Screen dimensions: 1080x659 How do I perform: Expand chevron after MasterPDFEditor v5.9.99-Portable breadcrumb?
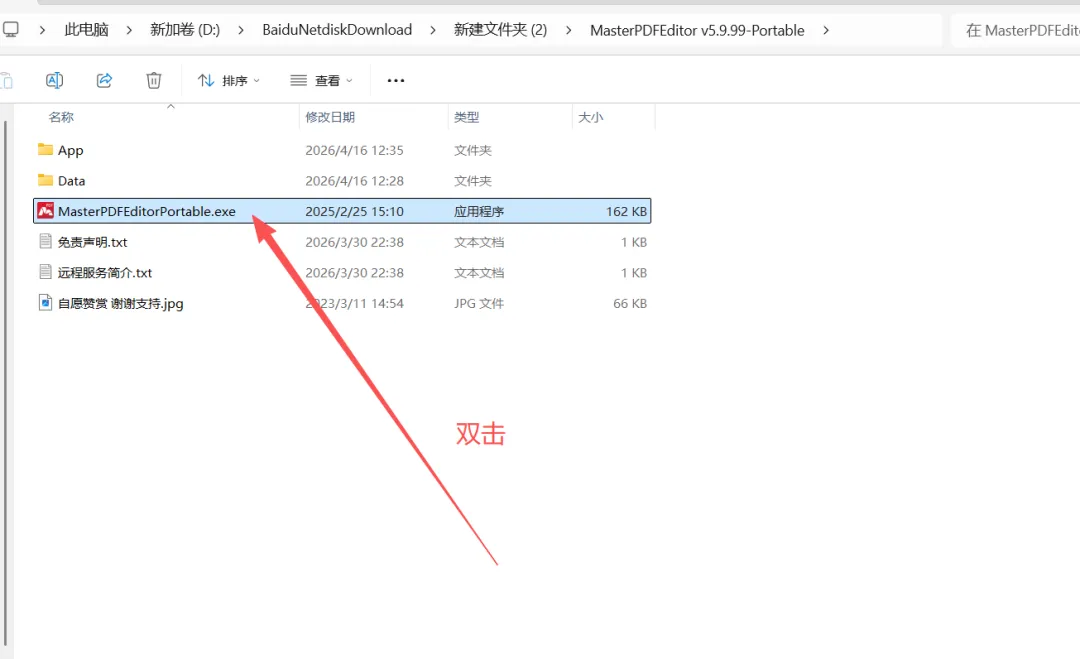tap(825, 30)
